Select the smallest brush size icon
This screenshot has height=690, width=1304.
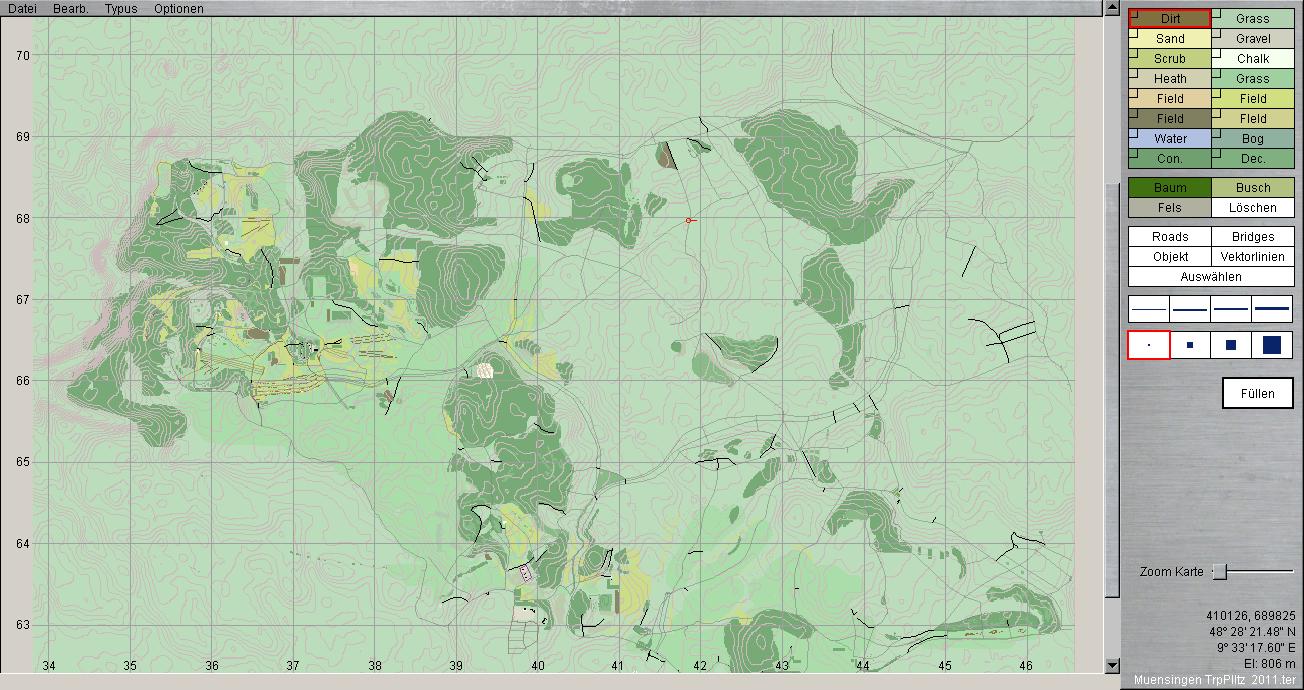(x=1149, y=345)
